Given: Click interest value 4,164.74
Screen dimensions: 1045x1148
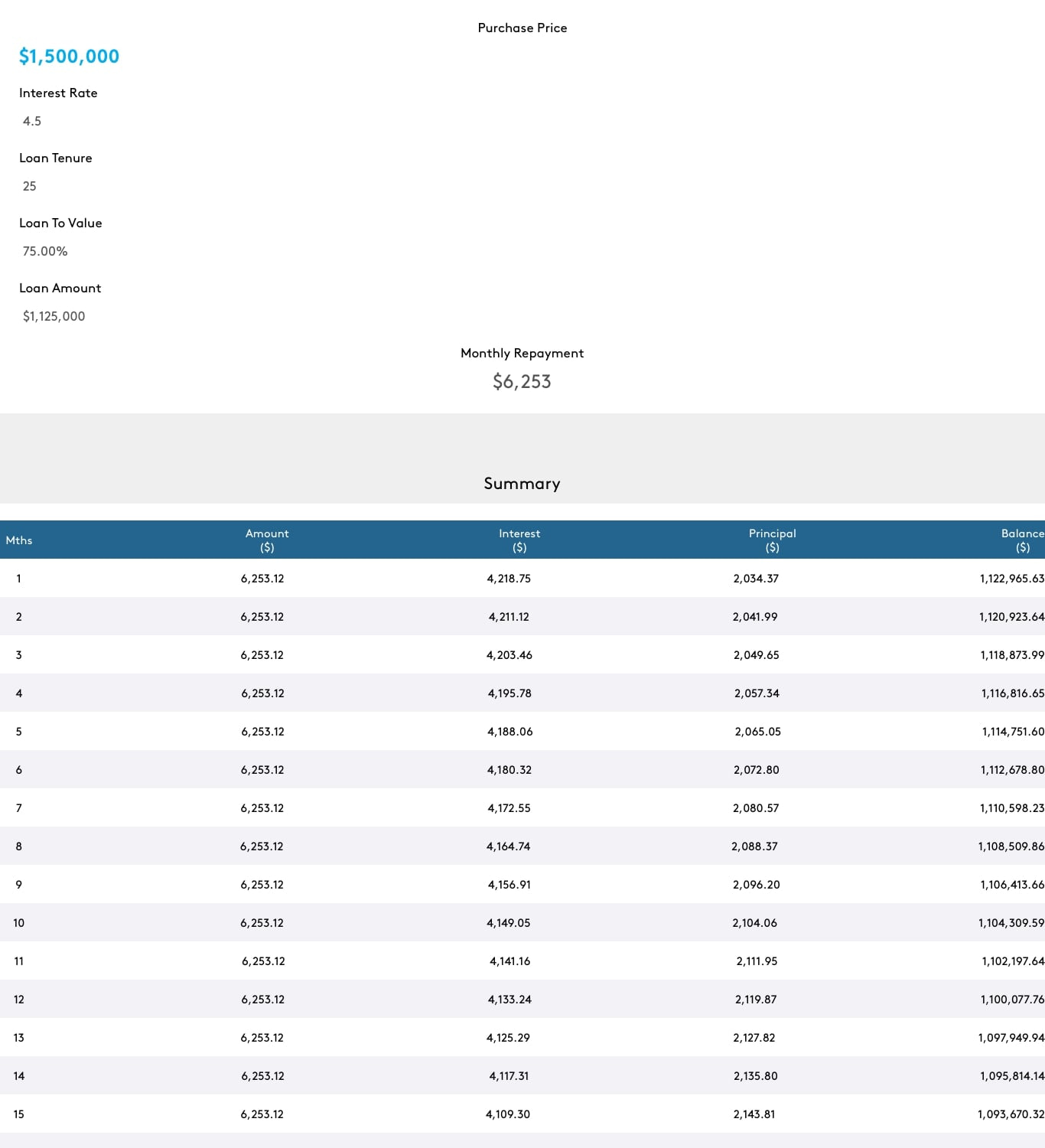Looking at the screenshot, I should [x=509, y=846].
